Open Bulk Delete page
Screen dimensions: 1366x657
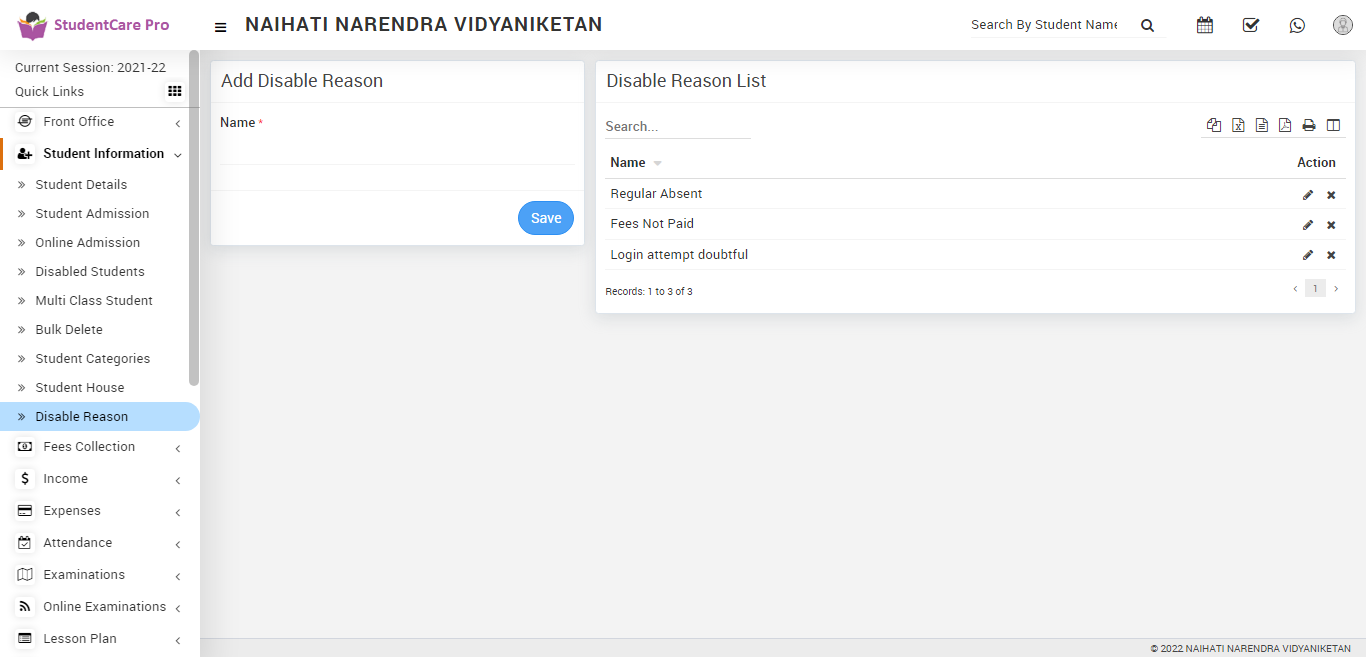coord(69,329)
